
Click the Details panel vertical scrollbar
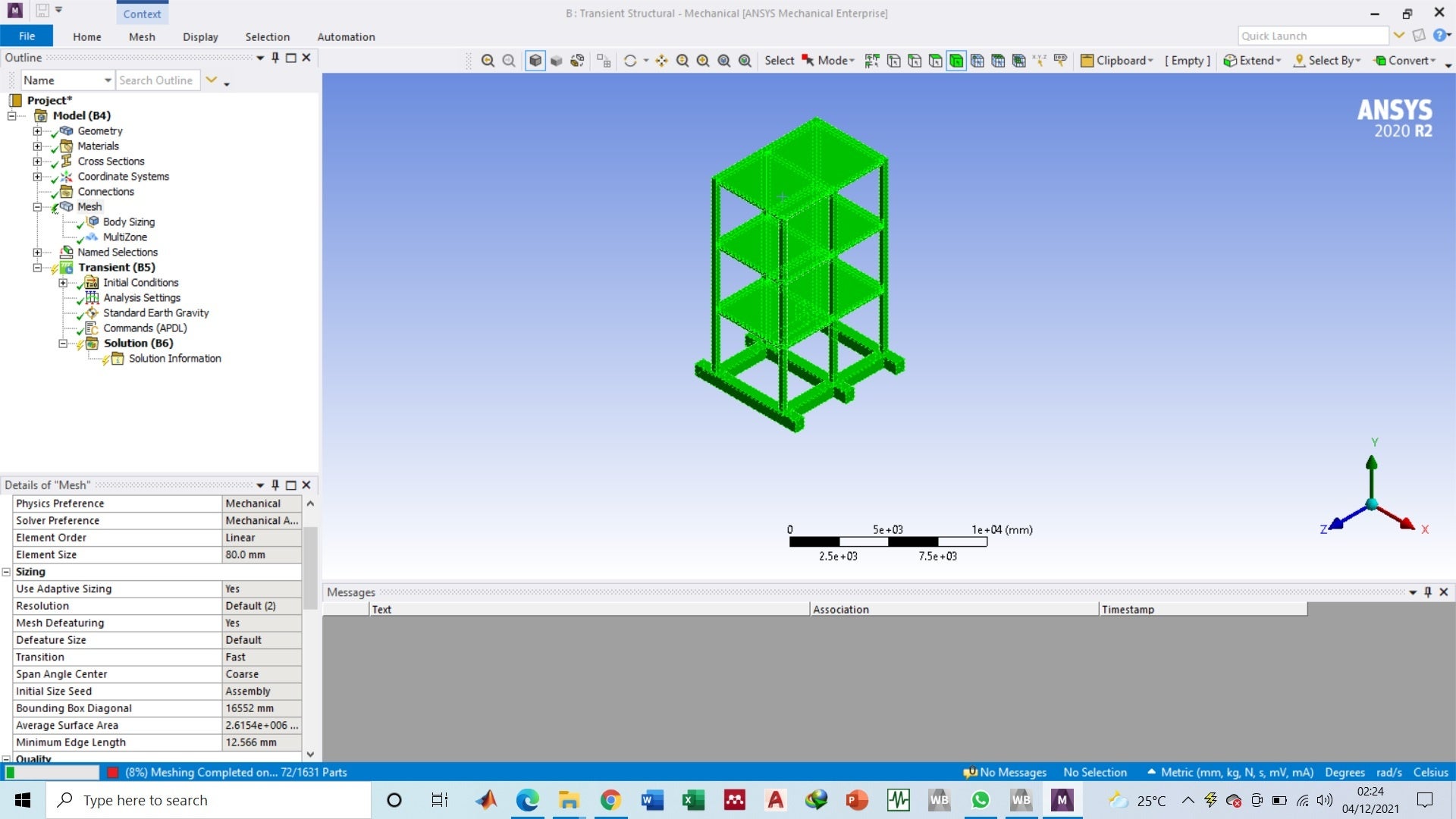(310, 569)
